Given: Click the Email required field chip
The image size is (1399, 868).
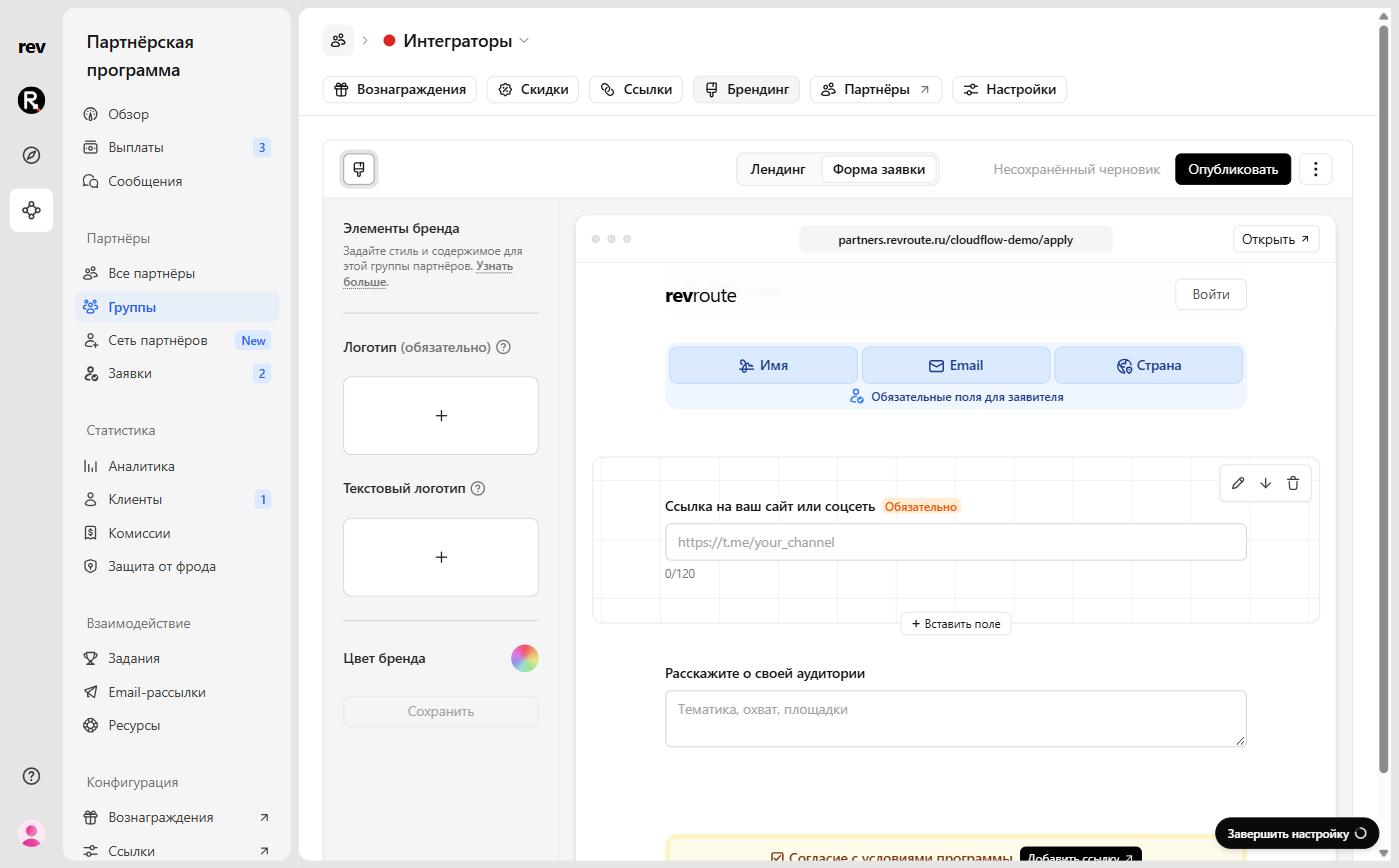Looking at the screenshot, I should [956, 365].
